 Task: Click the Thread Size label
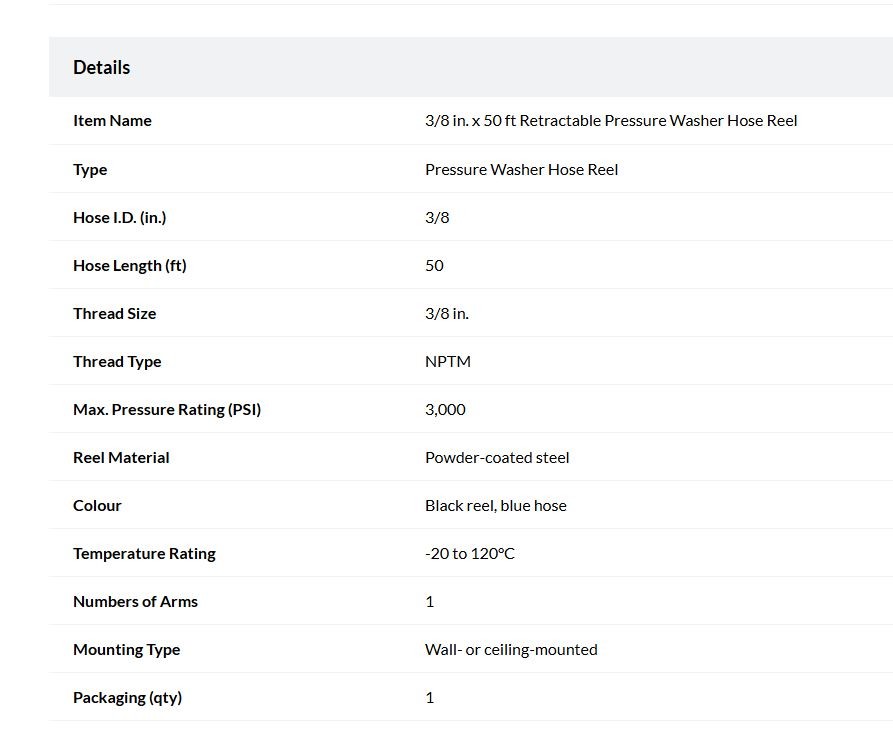[x=114, y=313]
